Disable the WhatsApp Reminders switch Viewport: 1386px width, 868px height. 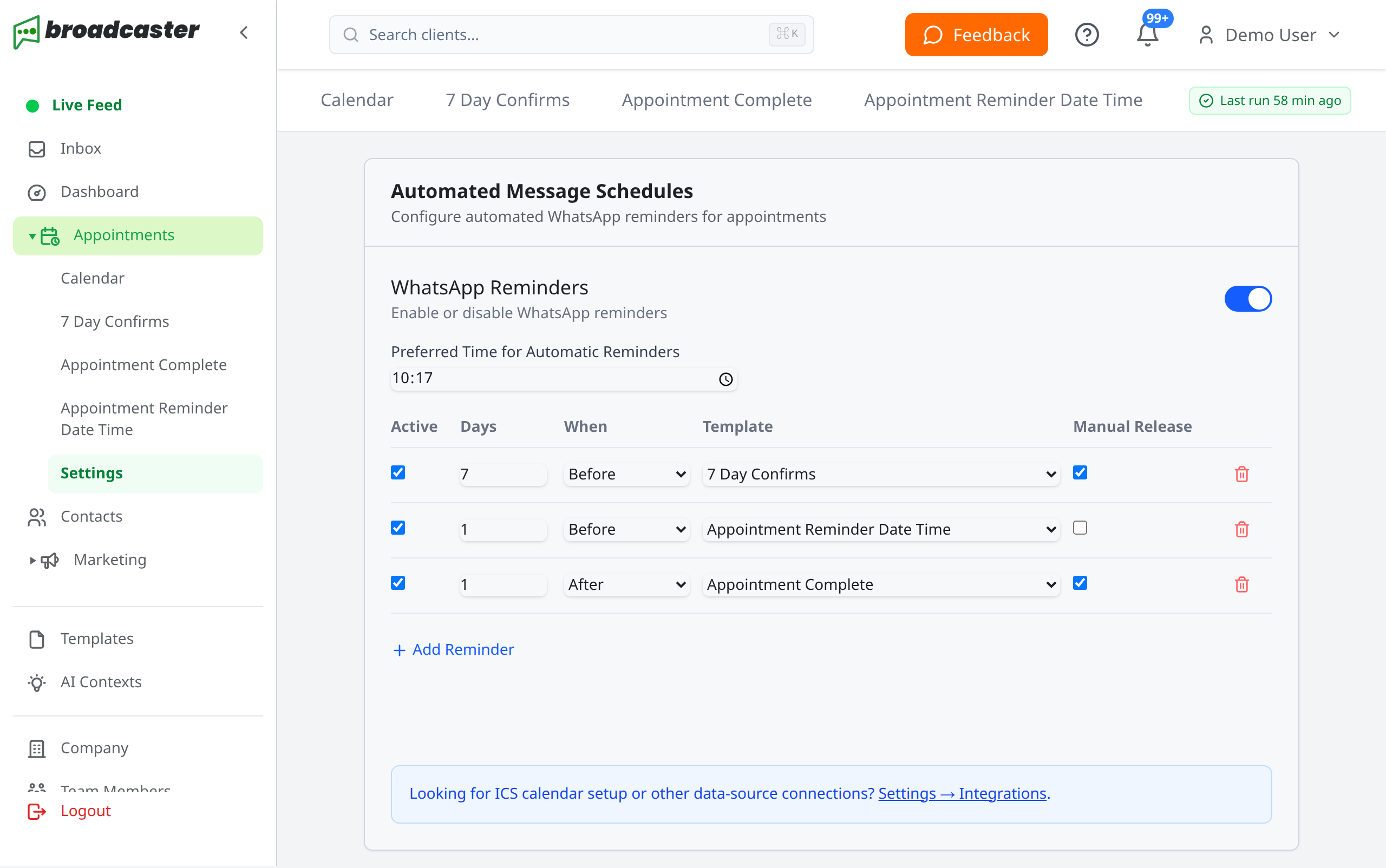coord(1247,299)
